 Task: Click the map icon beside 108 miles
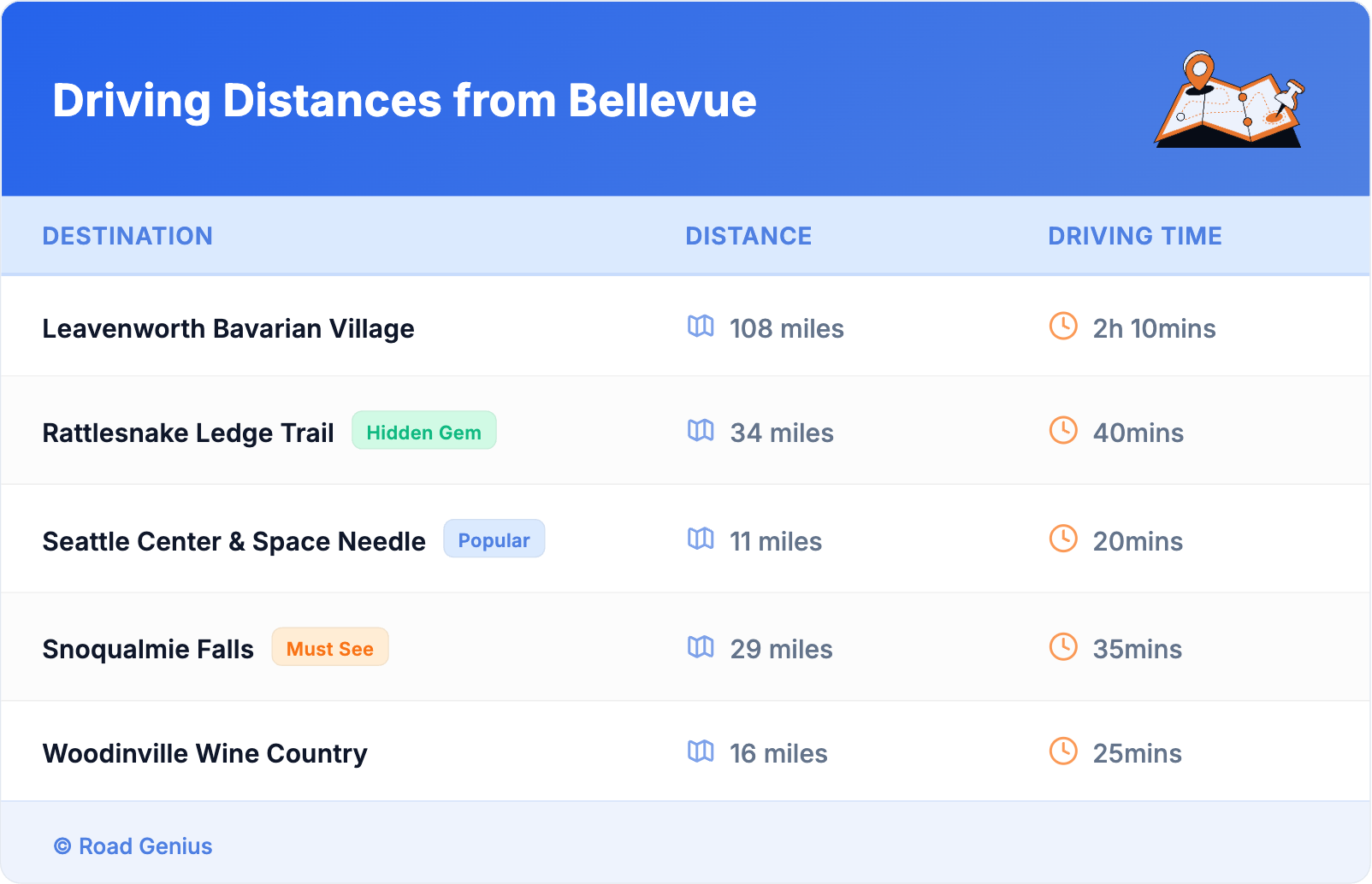pyautogui.click(x=701, y=327)
